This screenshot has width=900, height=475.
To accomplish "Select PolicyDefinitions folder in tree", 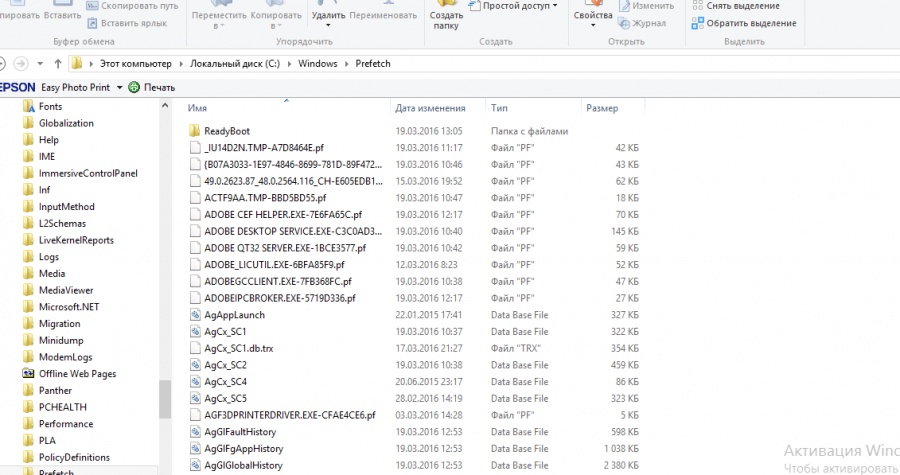I will coord(74,457).
